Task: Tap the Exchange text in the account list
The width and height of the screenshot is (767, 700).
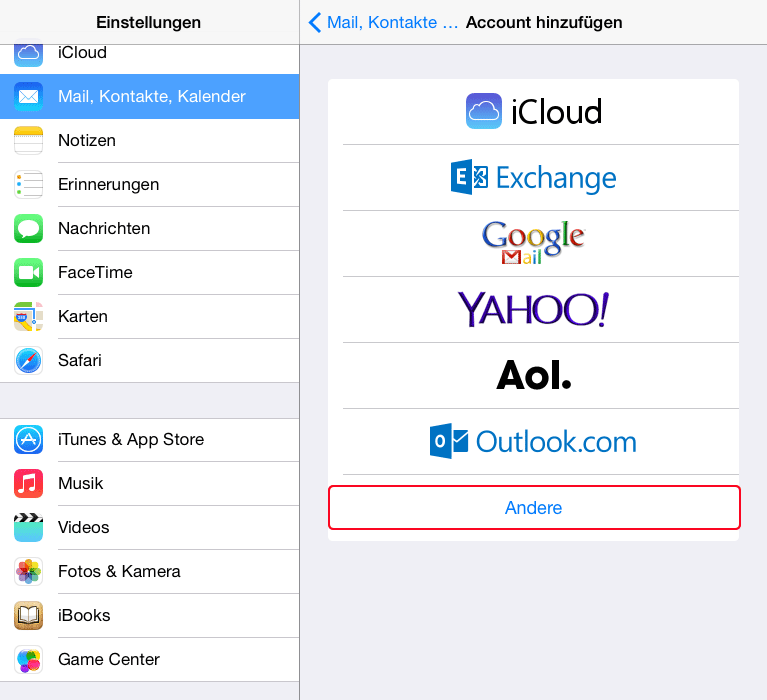Action: (556, 179)
